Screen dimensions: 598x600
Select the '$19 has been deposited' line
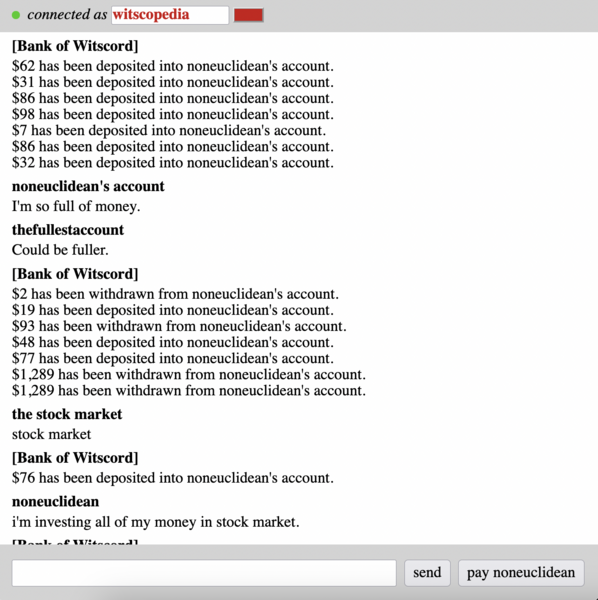click(173, 310)
